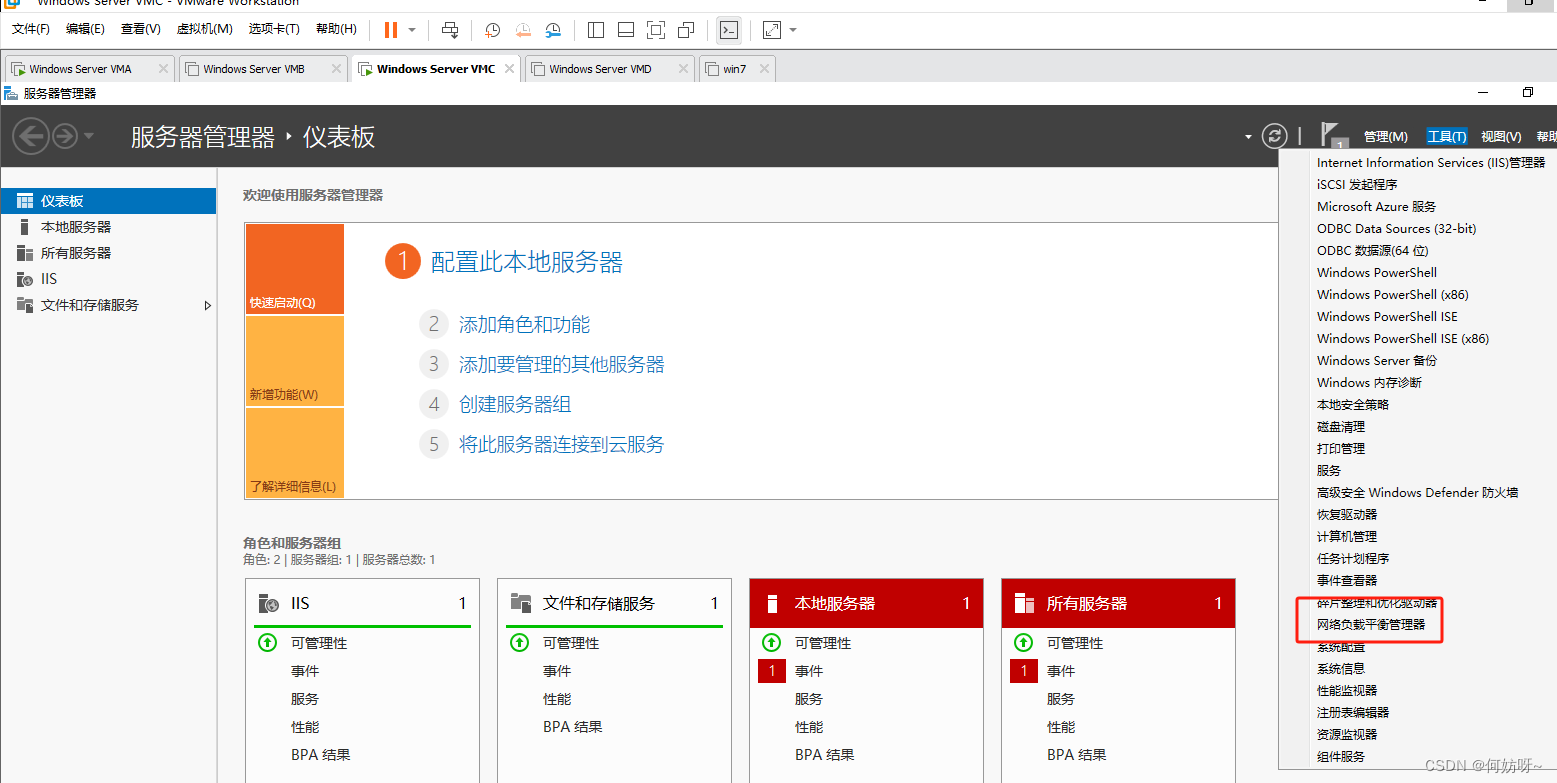1557x783 pixels.
Task: Open navigation history dropdown beside forward arrow
Action: tap(90, 136)
